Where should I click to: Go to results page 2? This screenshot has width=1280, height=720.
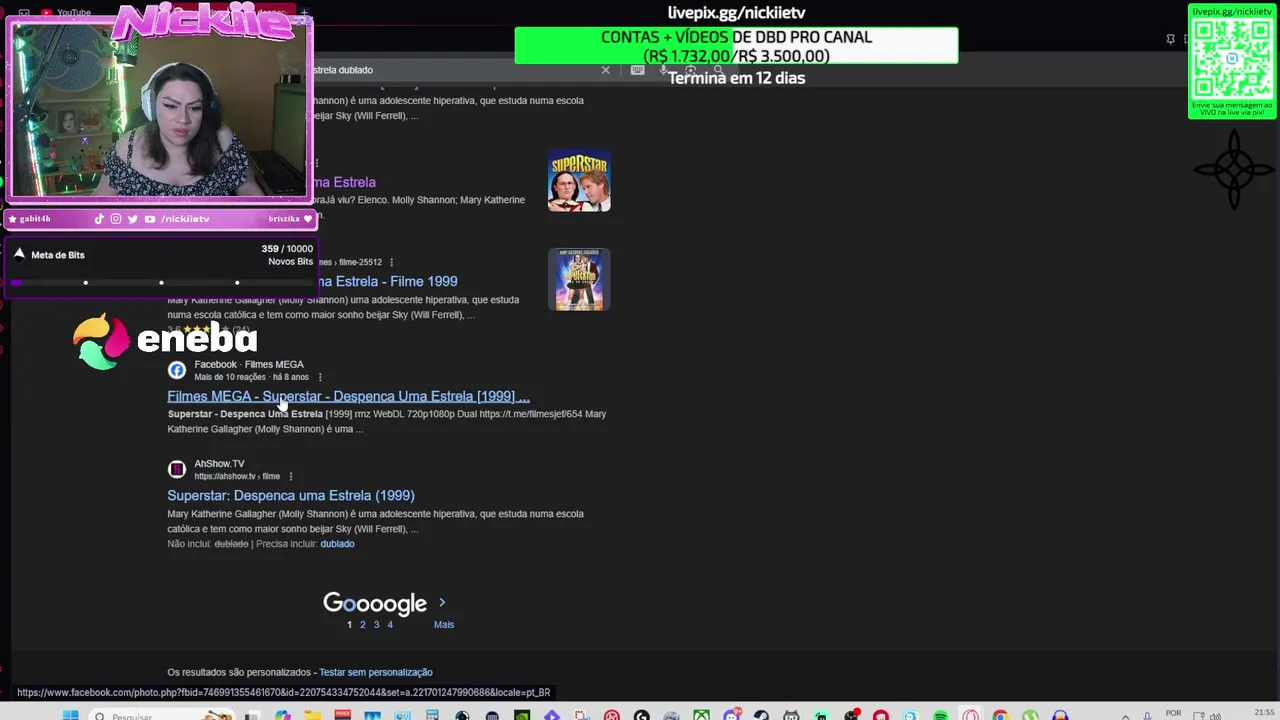[363, 624]
